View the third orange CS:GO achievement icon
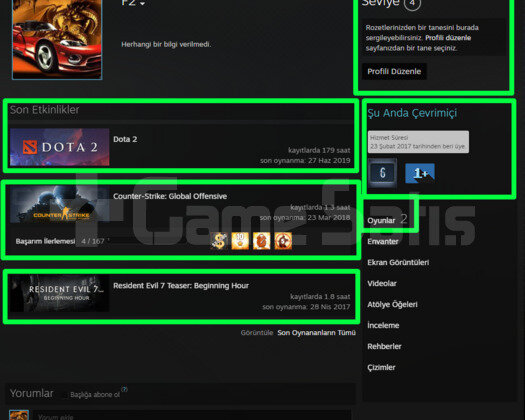This screenshot has width=525, height=420. tap(261, 241)
